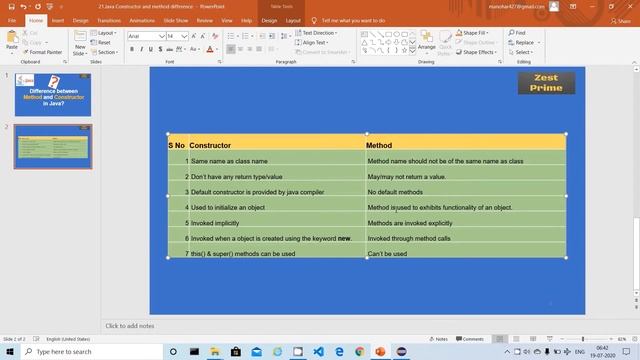This screenshot has width=640, height=360.
Task: Open the font size dropdown
Action: [x=184, y=36]
